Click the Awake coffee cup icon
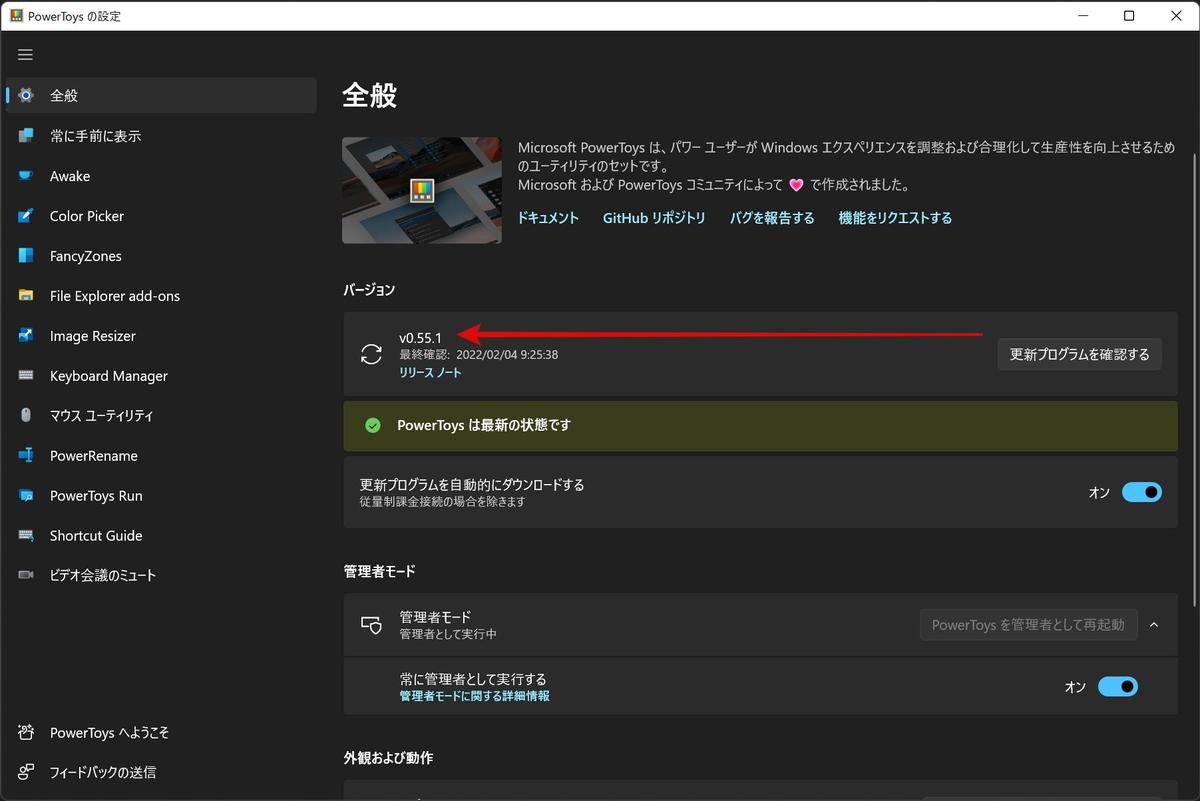 coord(26,176)
